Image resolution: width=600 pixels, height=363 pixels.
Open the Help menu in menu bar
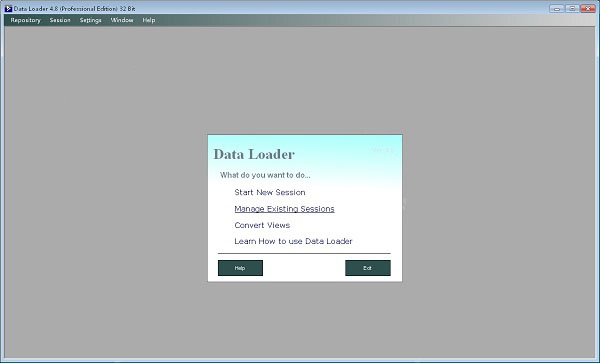tap(149, 20)
